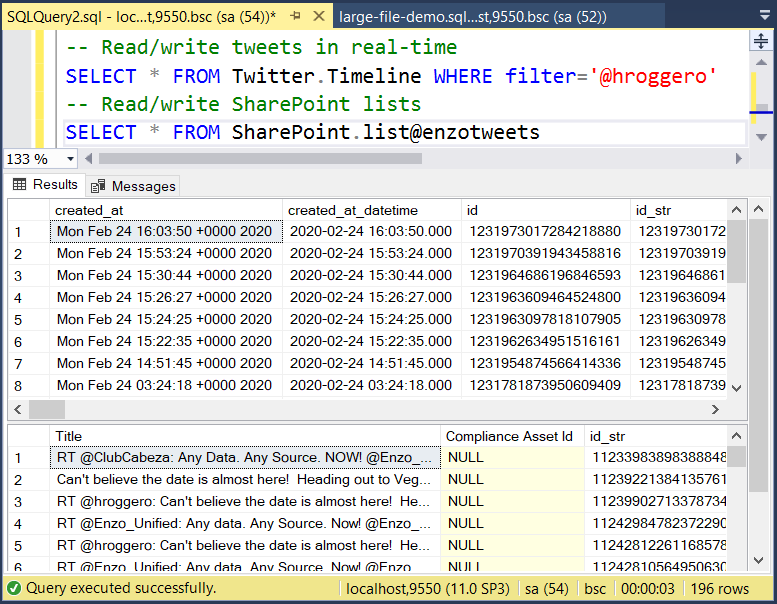This screenshot has width=777, height=604.
Task: Select cell 2020-02-24 03:24:18.000
Action: tap(372, 385)
